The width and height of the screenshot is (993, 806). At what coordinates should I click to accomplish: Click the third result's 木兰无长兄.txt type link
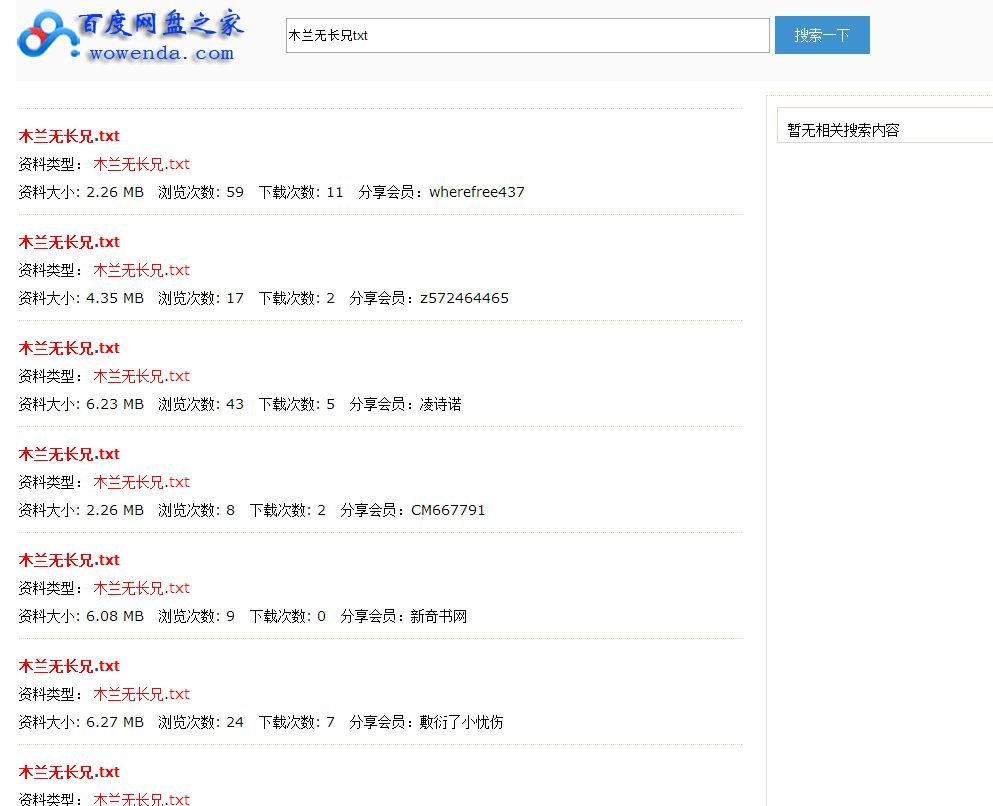[141, 376]
